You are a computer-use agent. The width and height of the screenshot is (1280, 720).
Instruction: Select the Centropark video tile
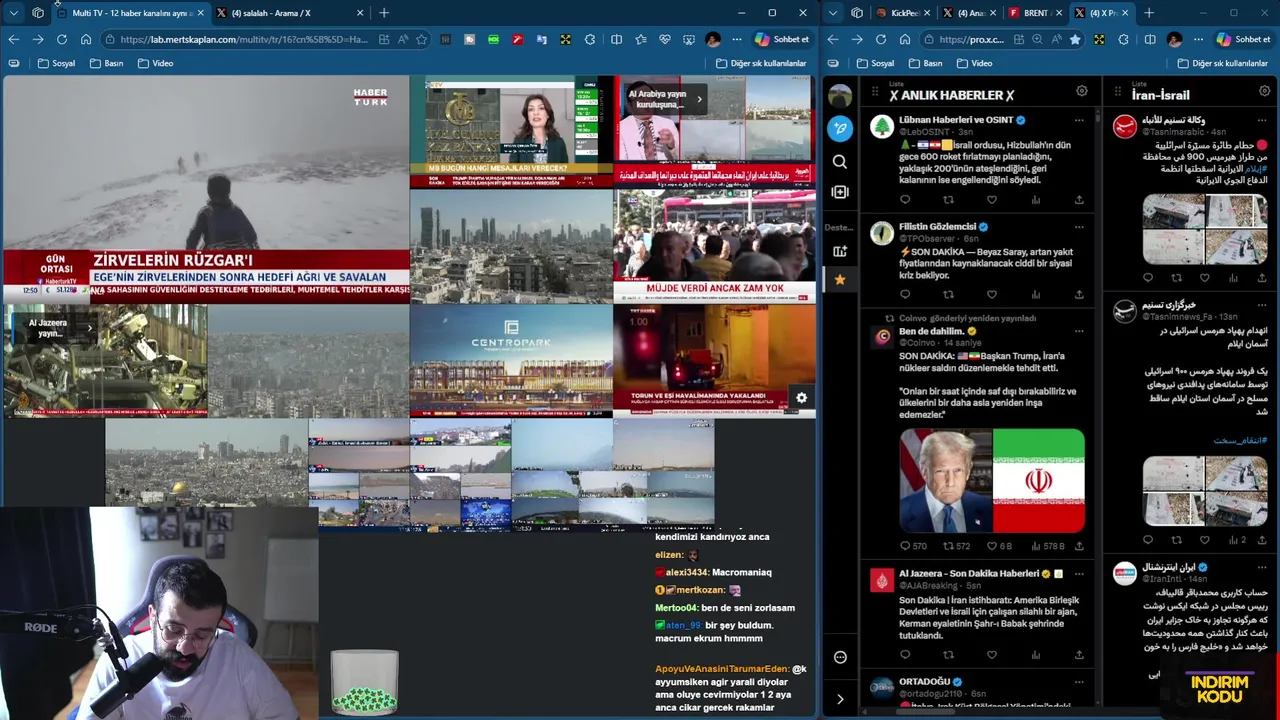click(511, 360)
